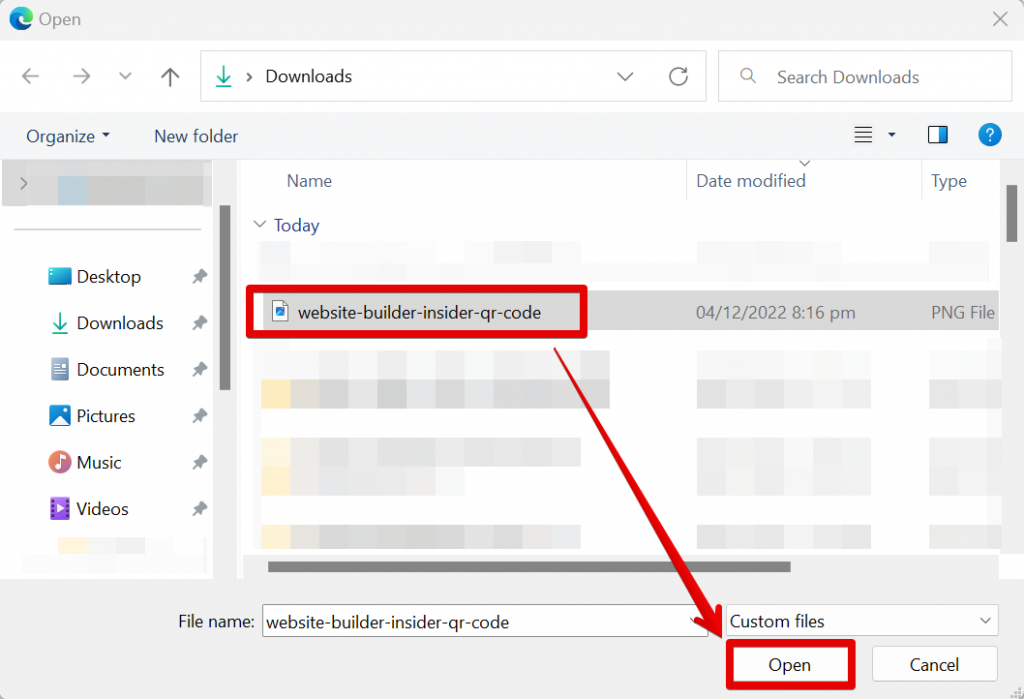This screenshot has height=699, width=1024.
Task: Click the view layout icon
Action: [x=864, y=135]
